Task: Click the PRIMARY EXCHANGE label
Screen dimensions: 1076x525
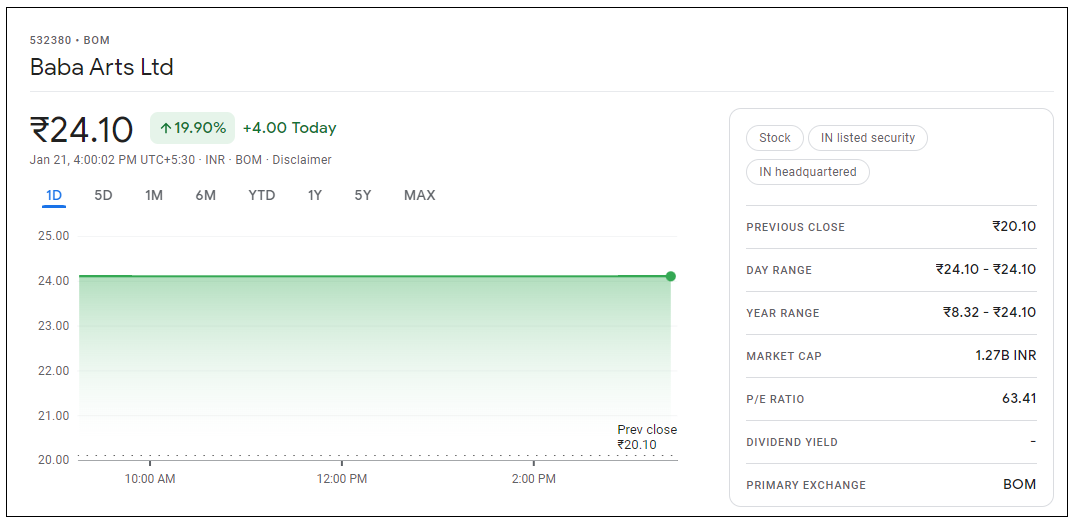Action: click(806, 485)
